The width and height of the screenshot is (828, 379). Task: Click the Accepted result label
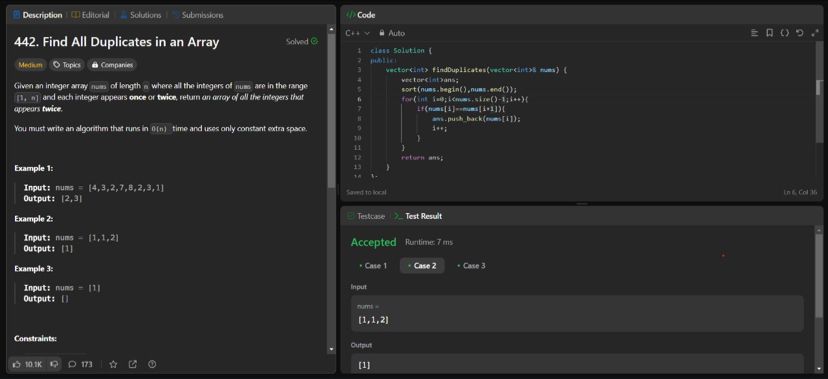pos(373,242)
